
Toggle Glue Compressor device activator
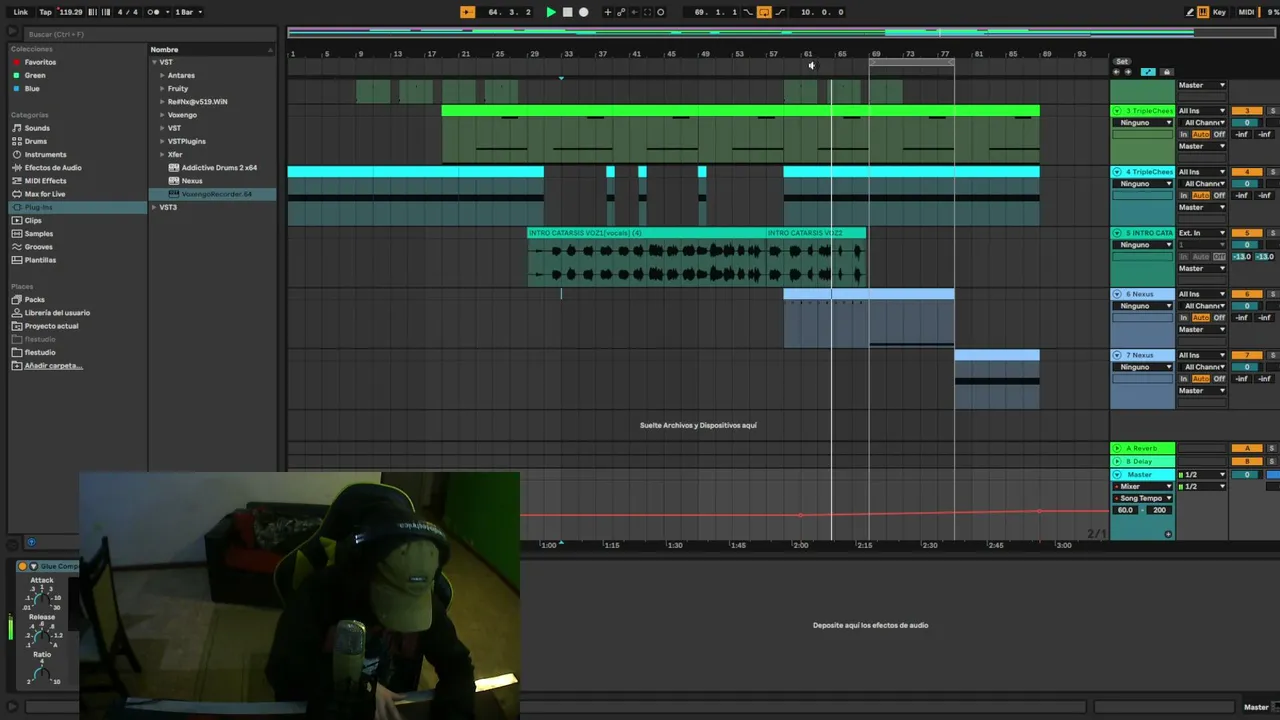pyautogui.click(x=22, y=566)
